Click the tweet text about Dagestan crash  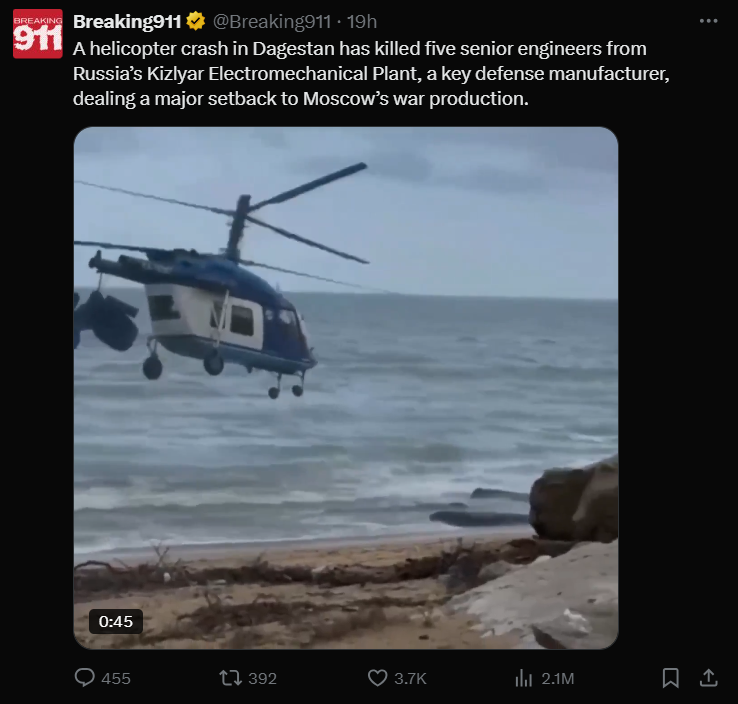(x=371, y=74)
